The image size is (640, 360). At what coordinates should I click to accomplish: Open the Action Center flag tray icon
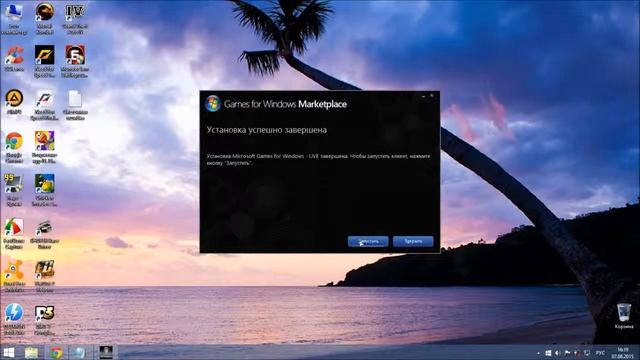pyautogui.click(x=567, y=353)
